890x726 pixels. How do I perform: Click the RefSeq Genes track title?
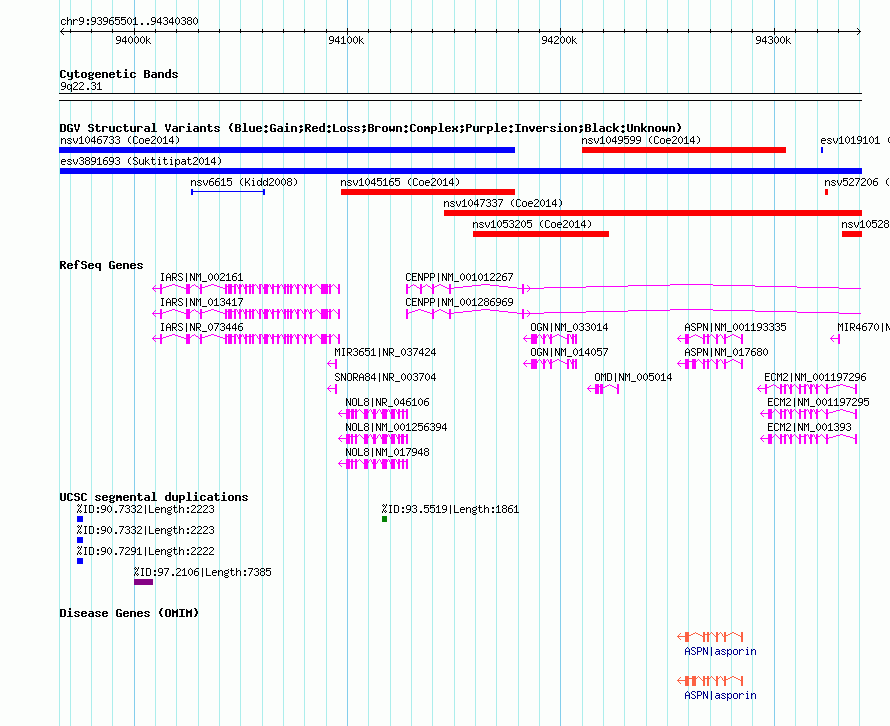point(101,265)
